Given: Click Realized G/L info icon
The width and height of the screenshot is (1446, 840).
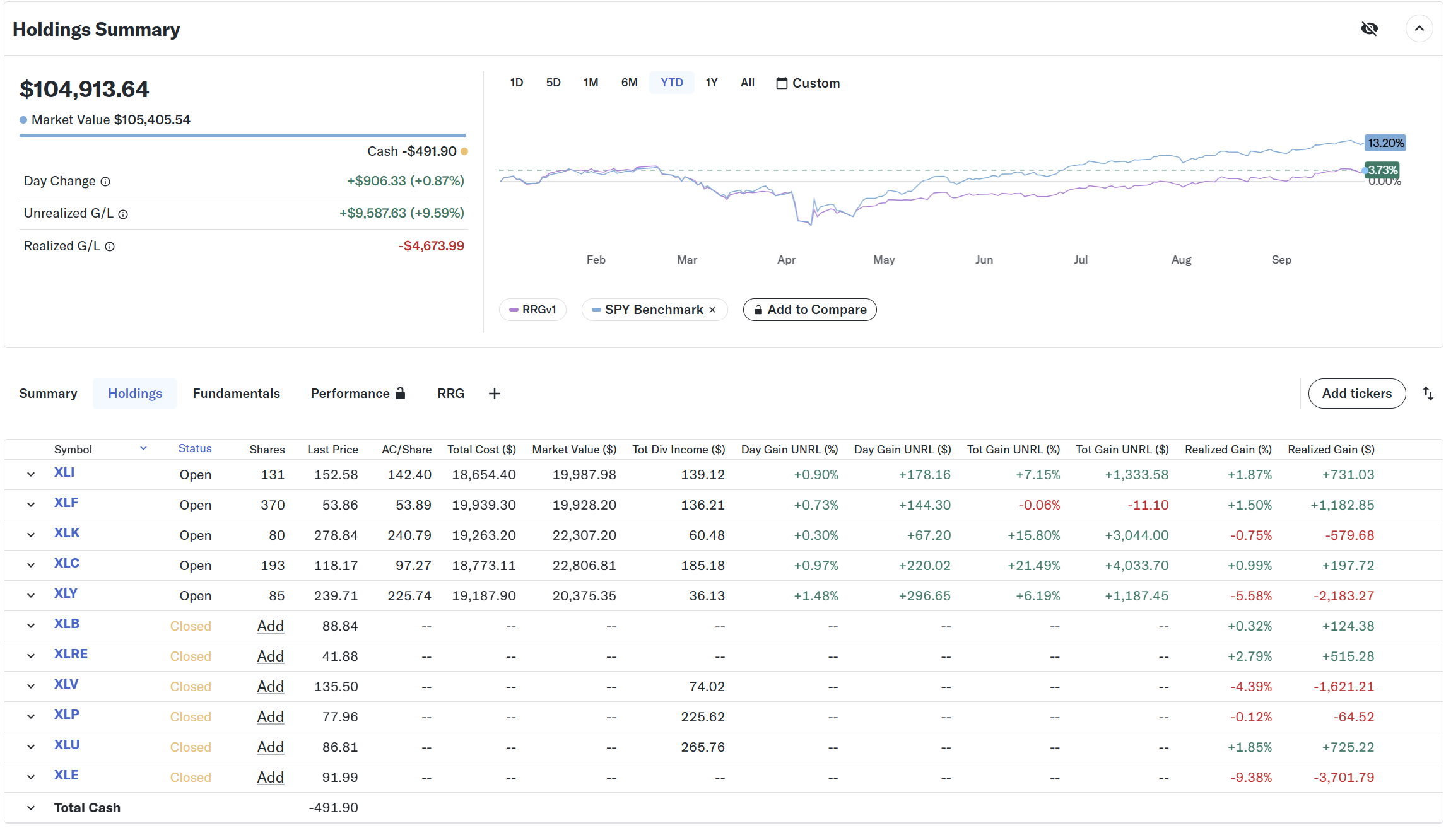Looking at the screenshot, I should [110, 247].
